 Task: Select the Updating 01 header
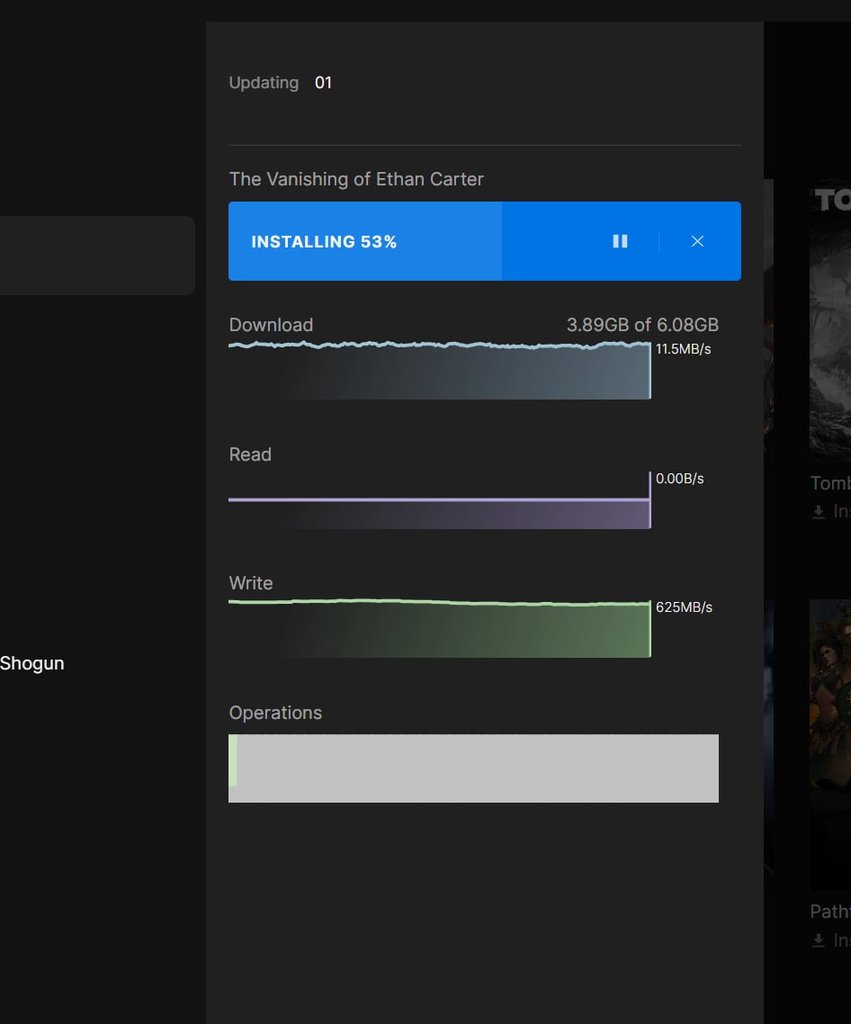tap(280, 83)
